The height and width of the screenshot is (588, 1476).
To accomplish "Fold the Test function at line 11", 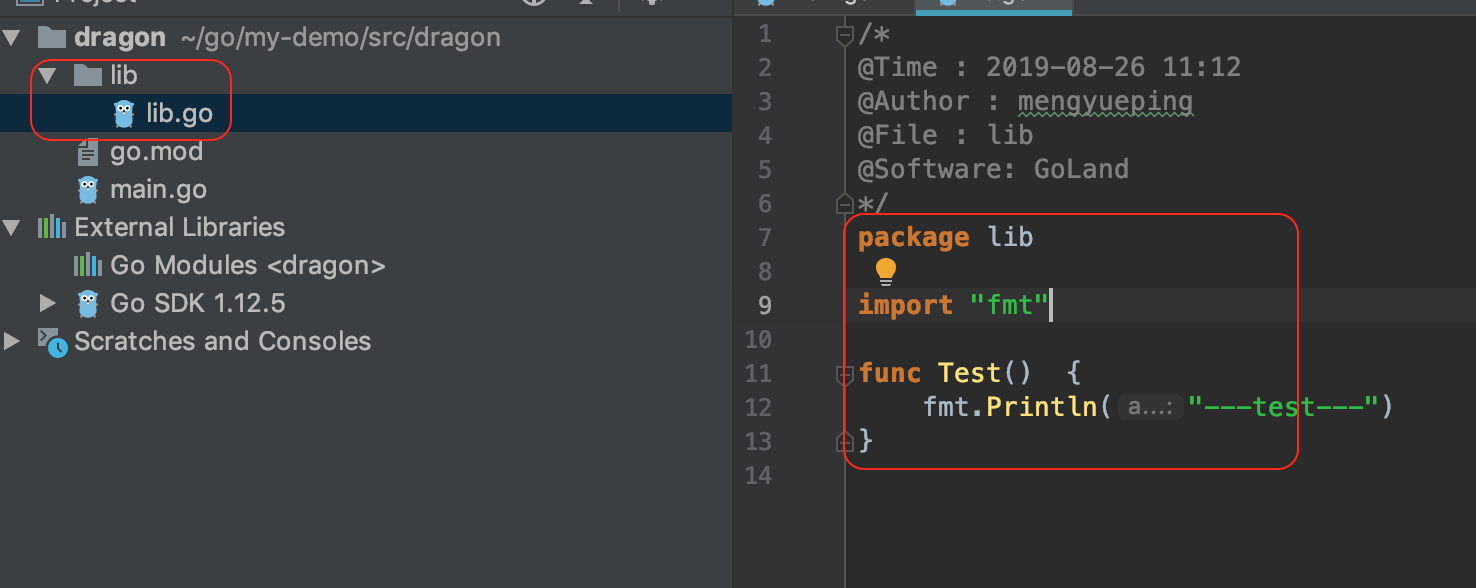I will [x=845, y=375].
